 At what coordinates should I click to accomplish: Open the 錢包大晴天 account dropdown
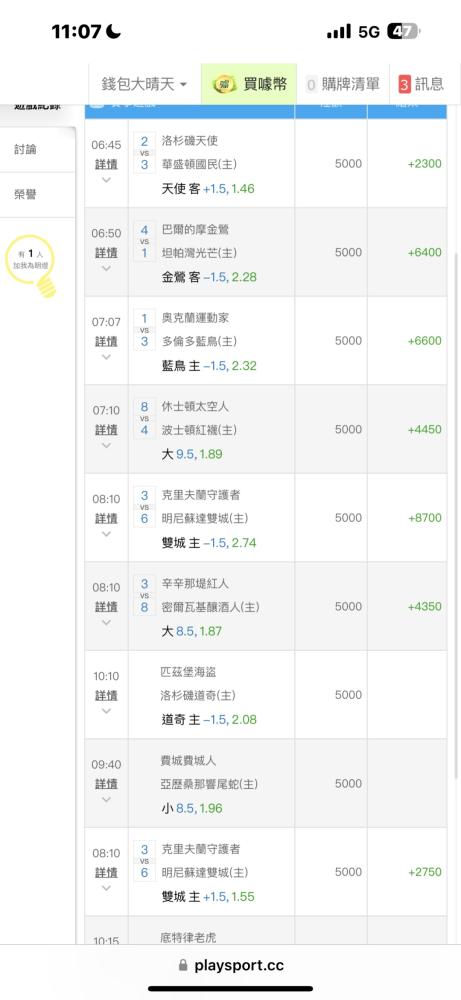tap(144, 84)
